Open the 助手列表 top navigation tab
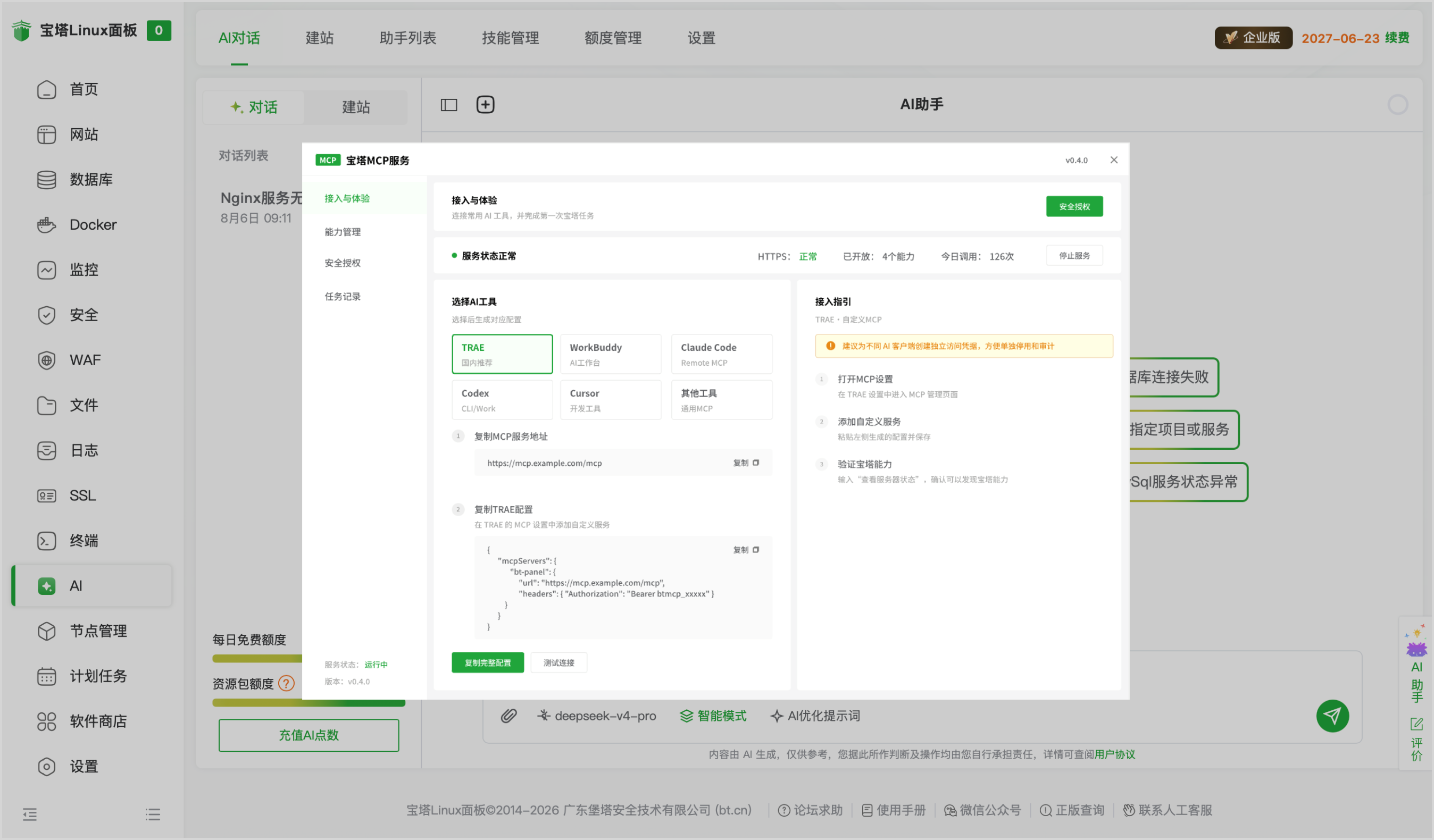 tap(407, 38)
